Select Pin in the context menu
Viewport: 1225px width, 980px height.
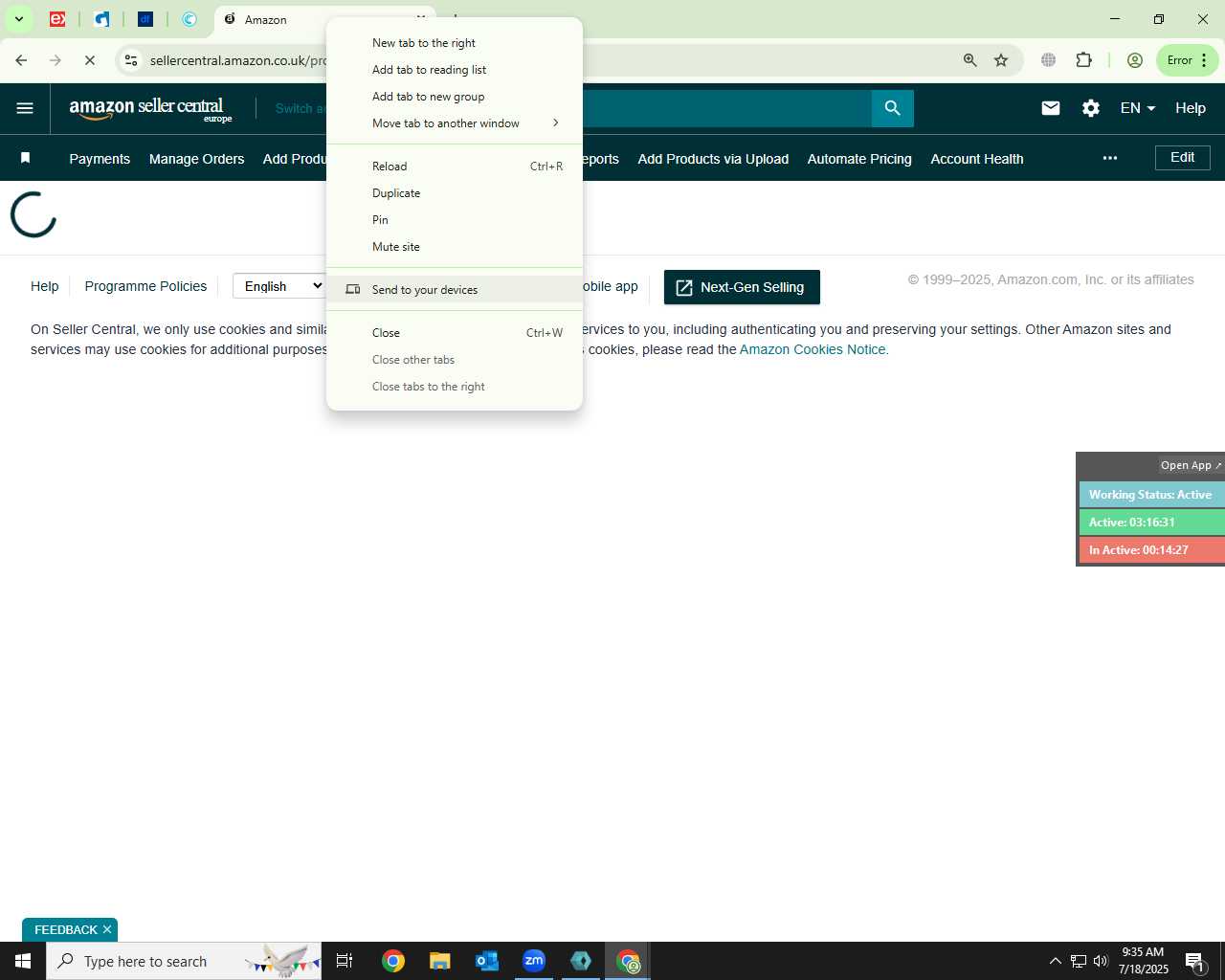click(x=455, y=220)
